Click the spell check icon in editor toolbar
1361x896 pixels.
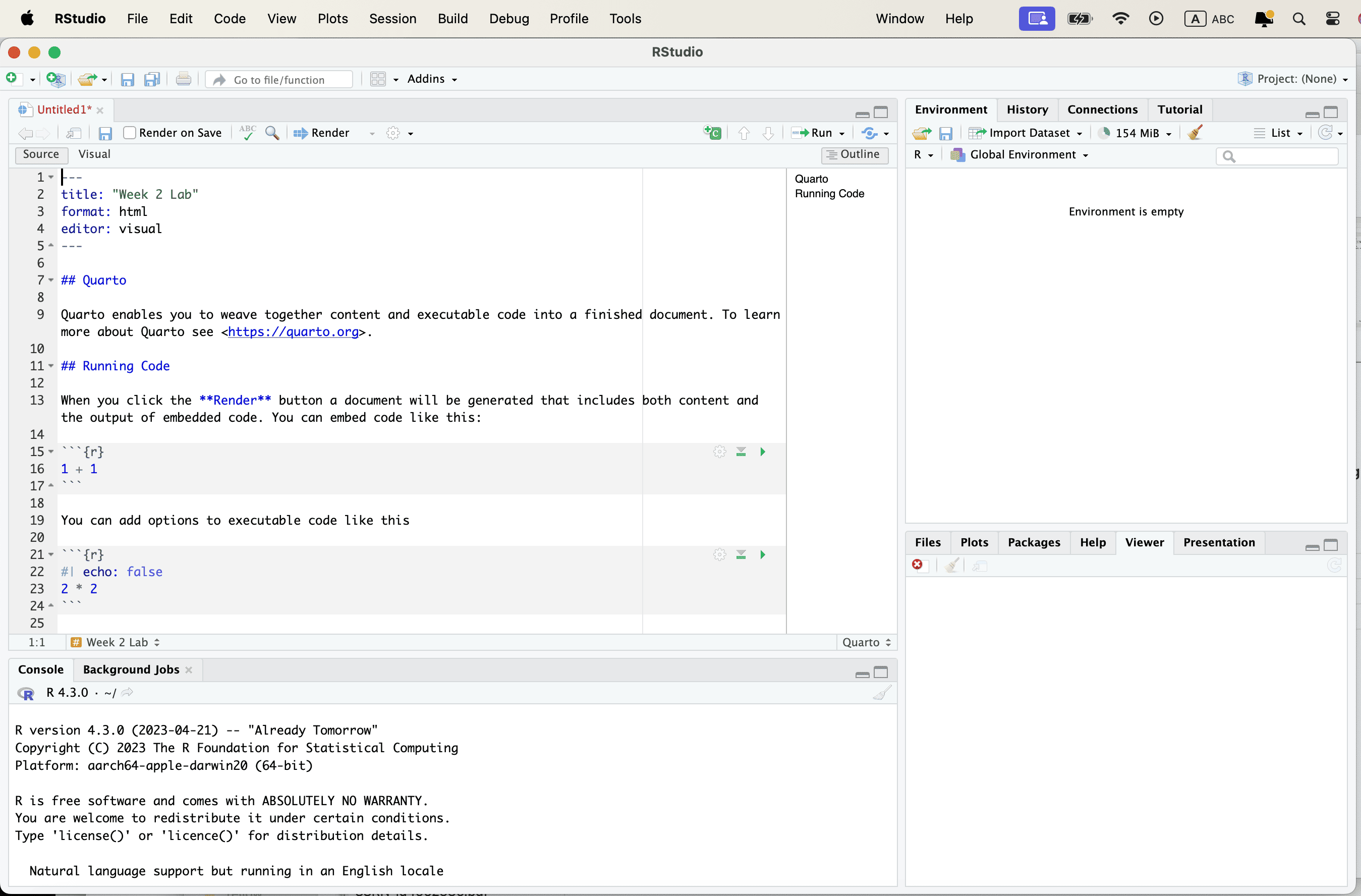pyautogui.click(x=247, y=133)
